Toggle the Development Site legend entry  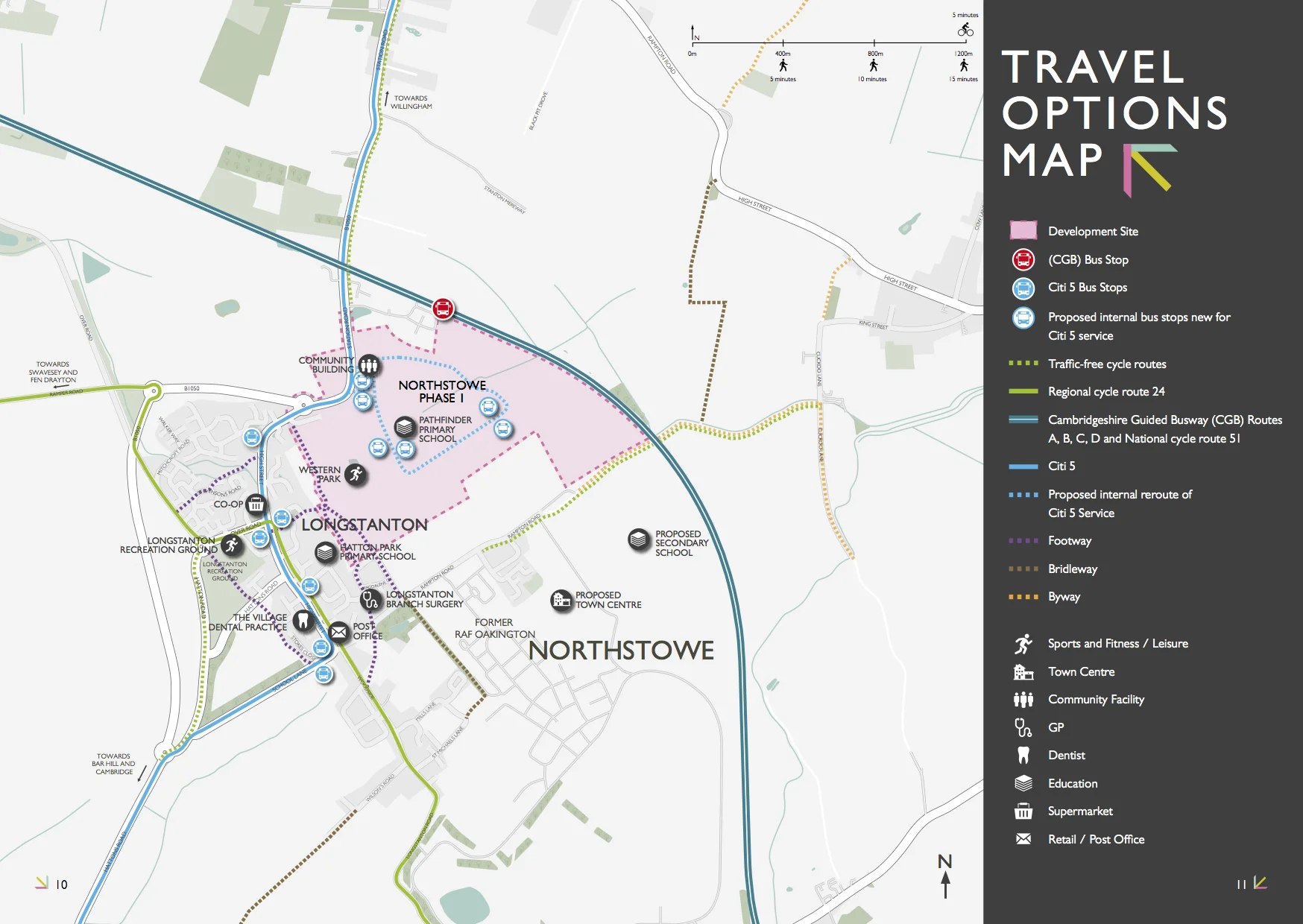(x=1092, y=231)
